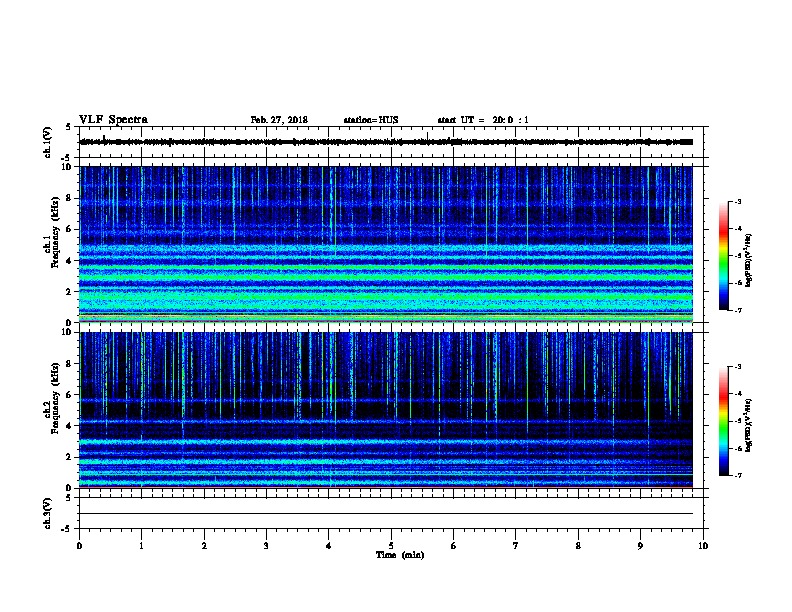Click time axis tick label "1"
This screenshot has height=612, width=792.
coord(141,546)
